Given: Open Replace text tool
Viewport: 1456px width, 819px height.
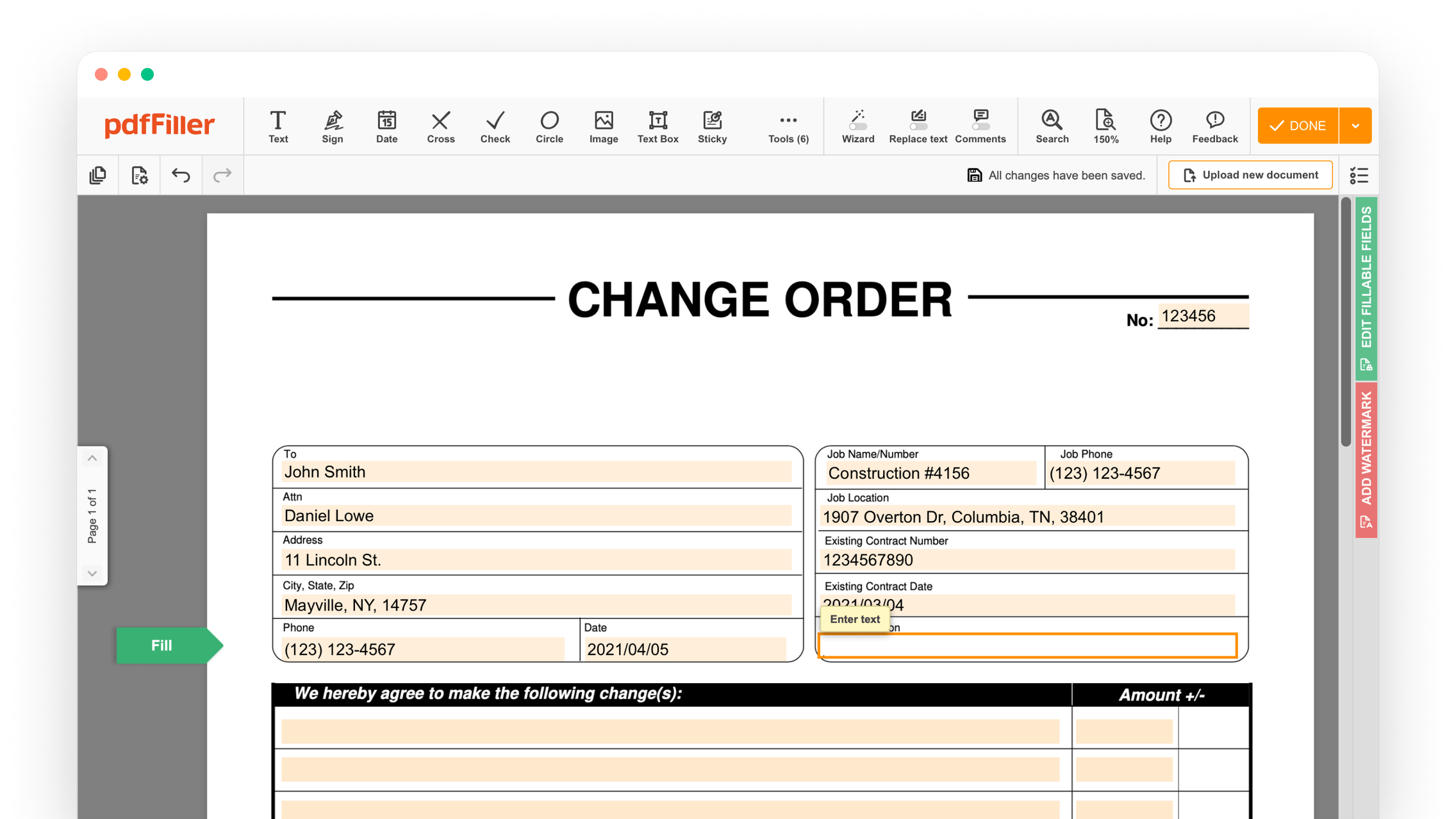Looking at the screenshot, I should coord(917,126).
